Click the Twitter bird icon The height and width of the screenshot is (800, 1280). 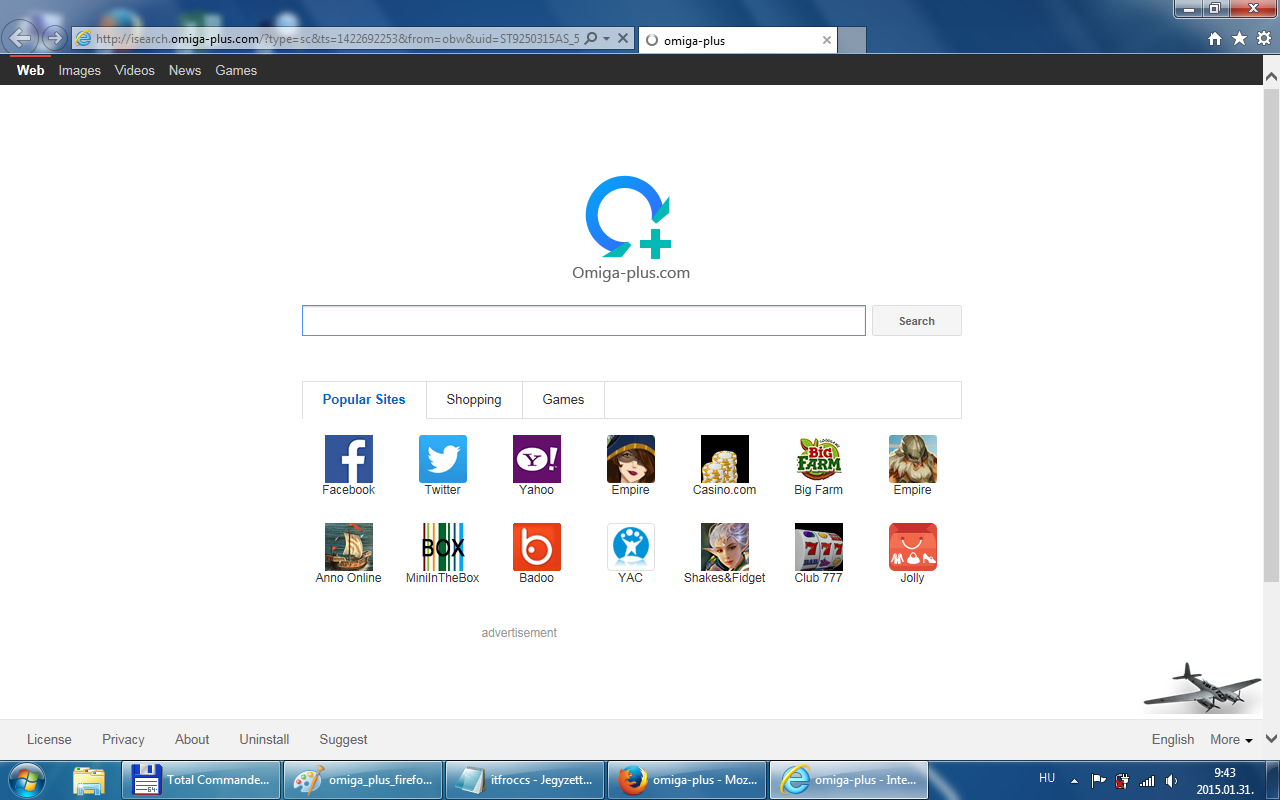pyautogui.click(x=442, y=459)
